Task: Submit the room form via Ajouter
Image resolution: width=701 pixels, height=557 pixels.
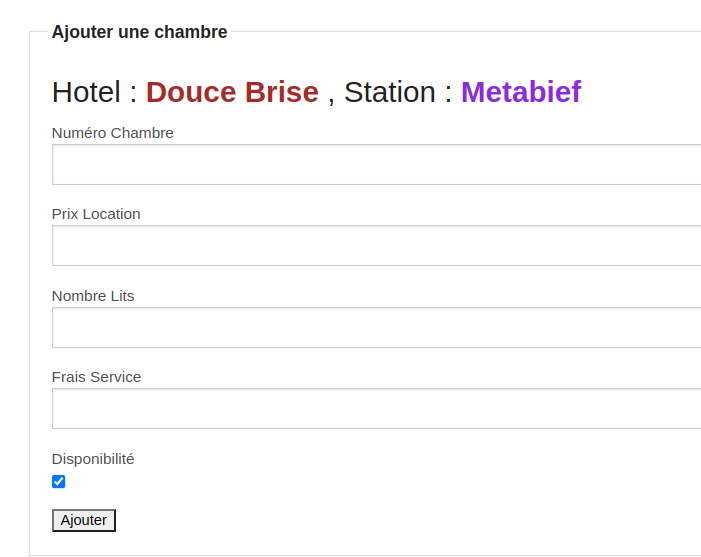Action: [84, 520]
